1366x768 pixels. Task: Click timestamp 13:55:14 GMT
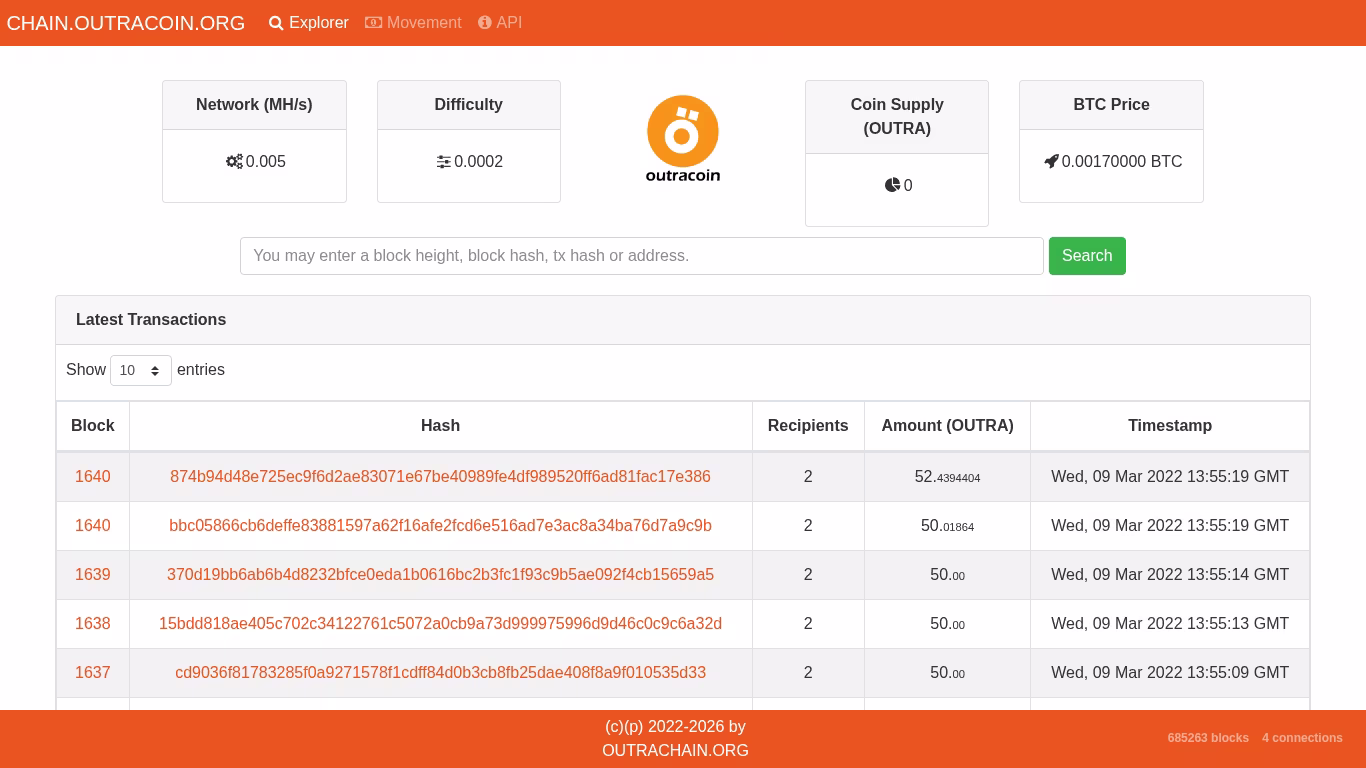[1170, 575]
